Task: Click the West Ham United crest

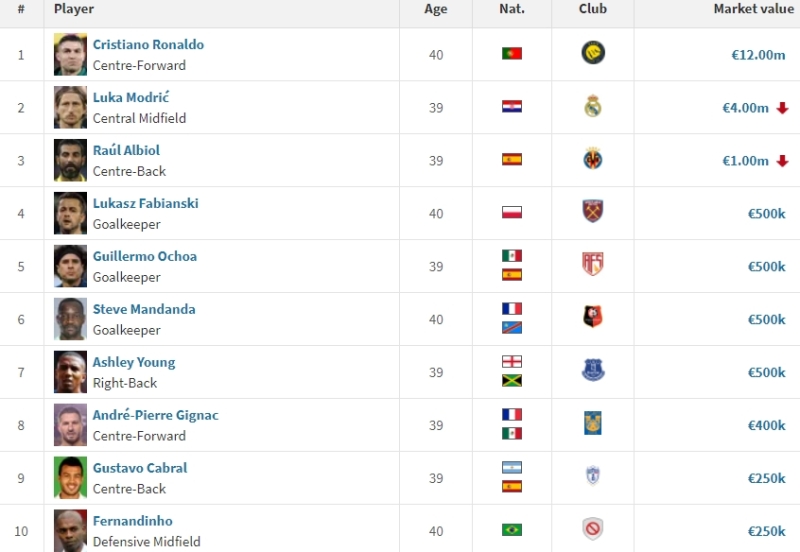Action: (593, 211)
